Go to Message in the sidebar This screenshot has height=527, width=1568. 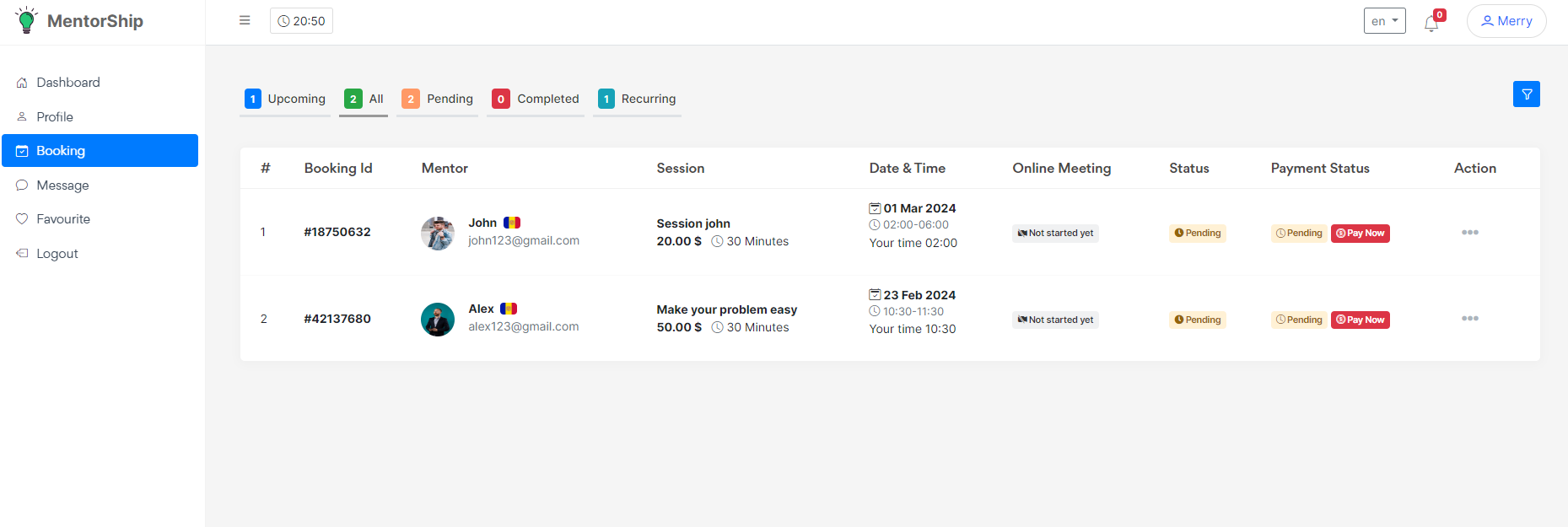coord(62,186)
